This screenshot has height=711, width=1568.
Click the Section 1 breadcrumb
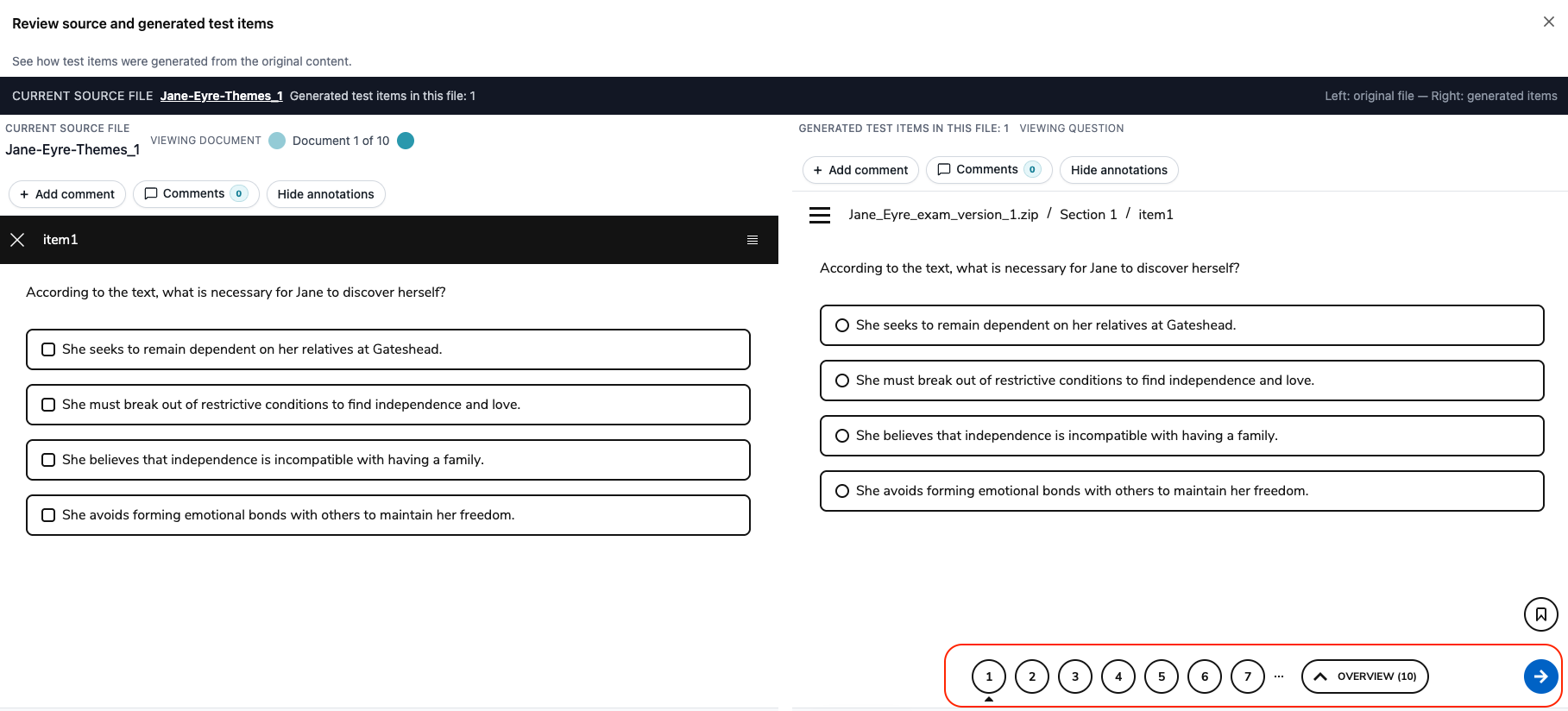click(1088, 215)
